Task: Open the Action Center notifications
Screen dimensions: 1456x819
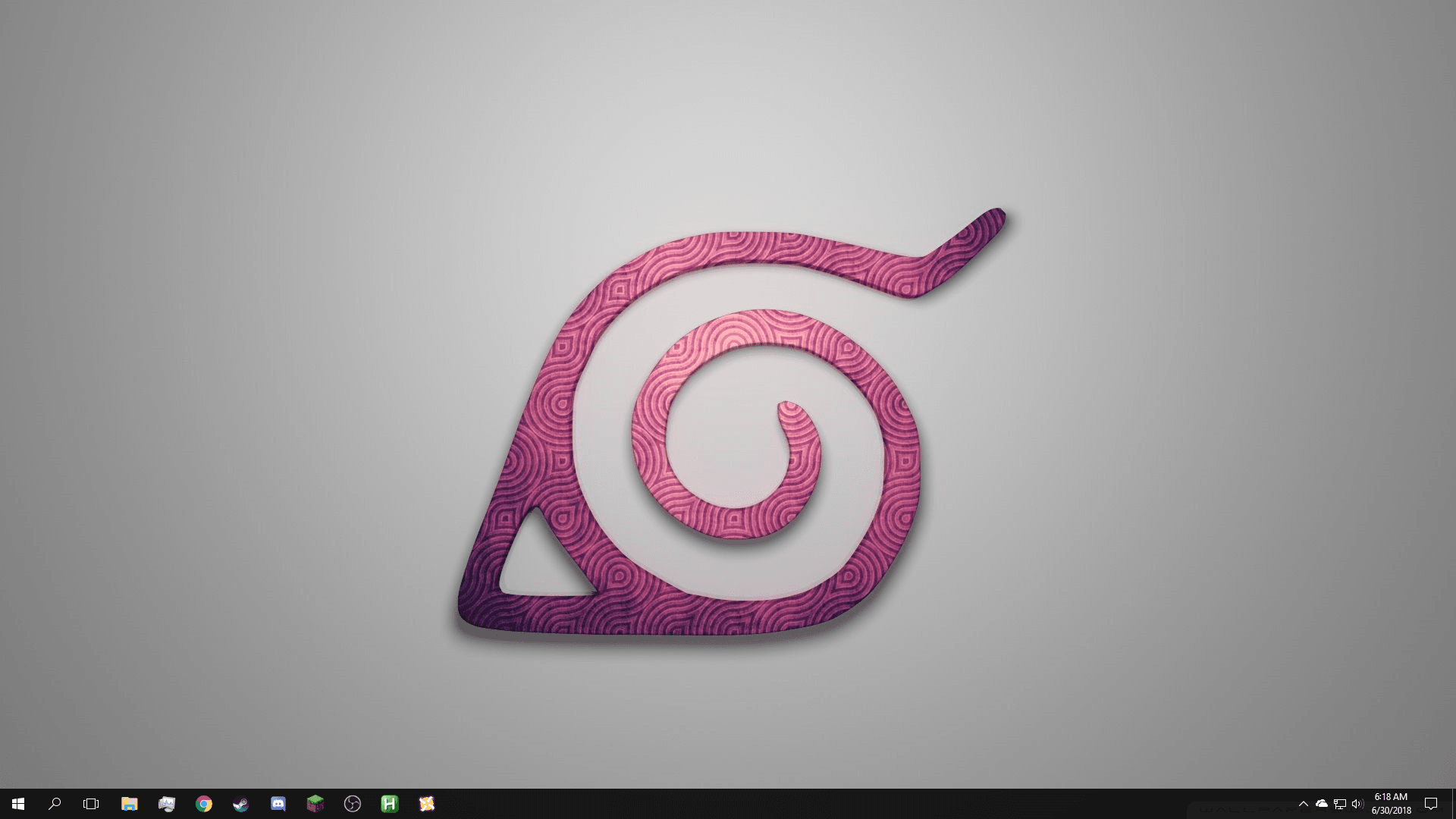Action: [x=1431, y=804]
